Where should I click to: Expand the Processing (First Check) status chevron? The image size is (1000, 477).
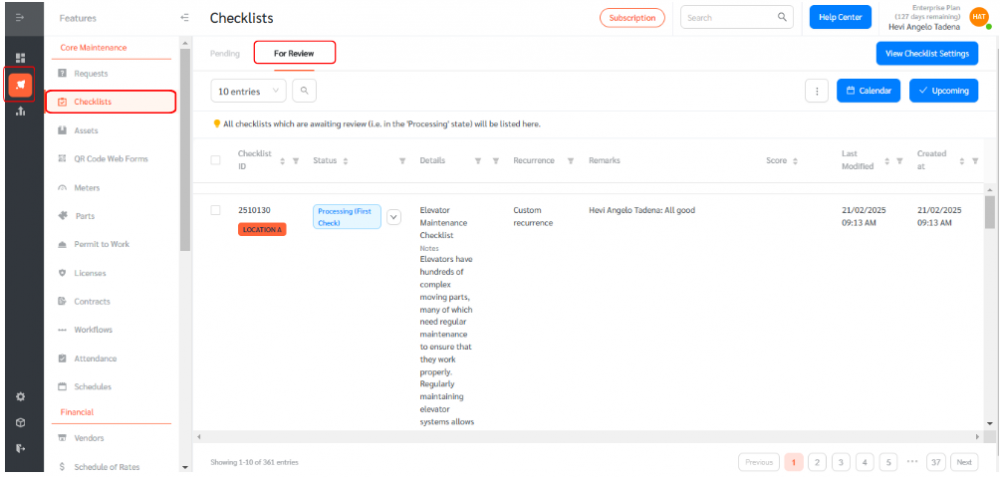(394, 217)
